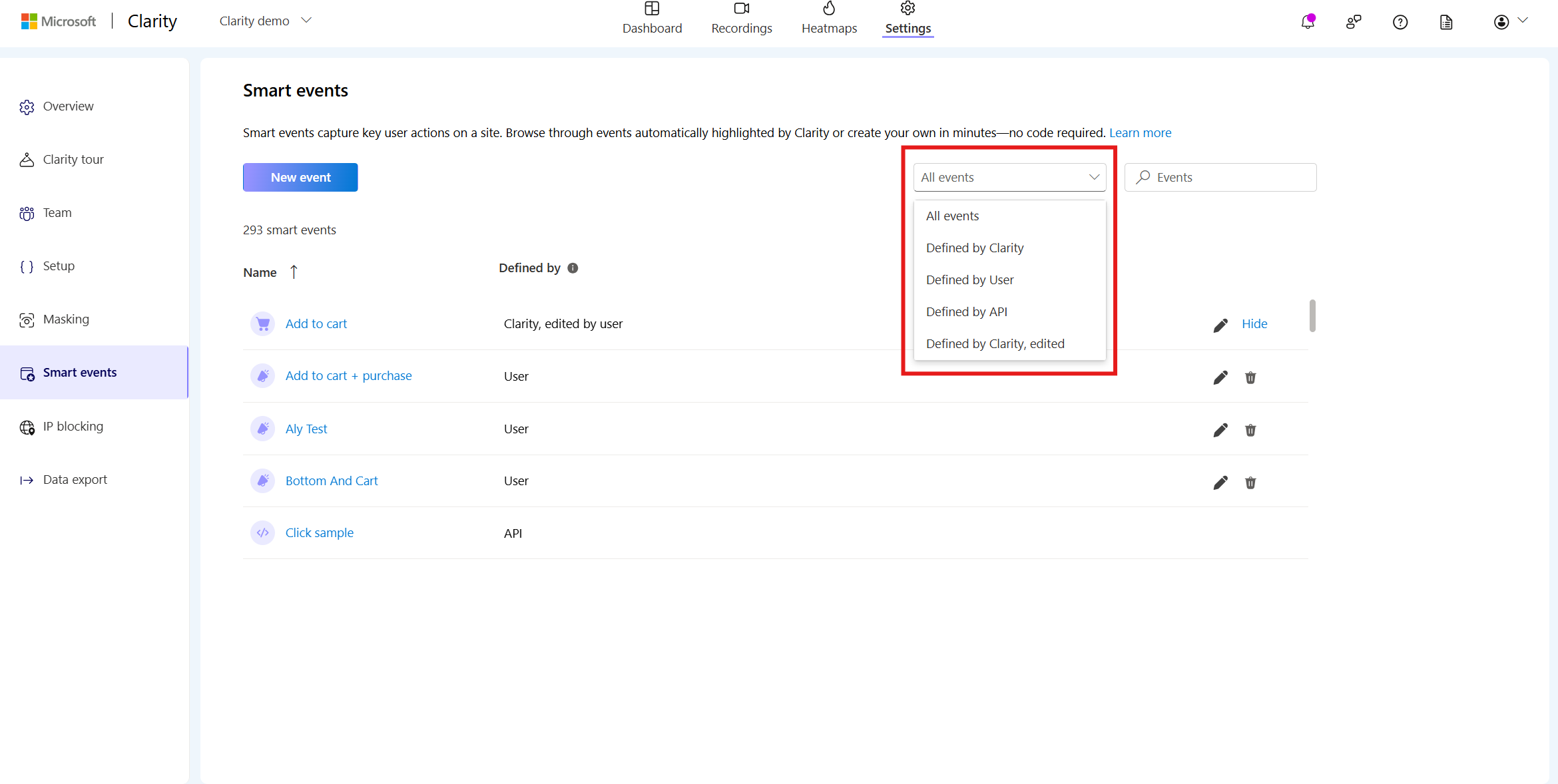Open Overview in the sidebar
The height and width of the screenshot is (784, 1558).
pyautogui.click(x=94, y=106)
